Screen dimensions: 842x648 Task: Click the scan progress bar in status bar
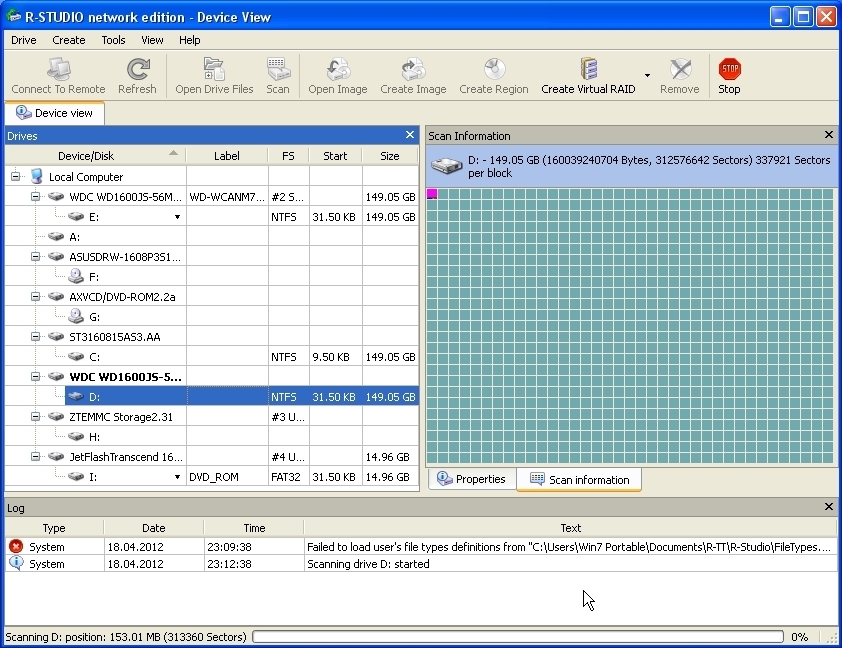click(518, 637)
